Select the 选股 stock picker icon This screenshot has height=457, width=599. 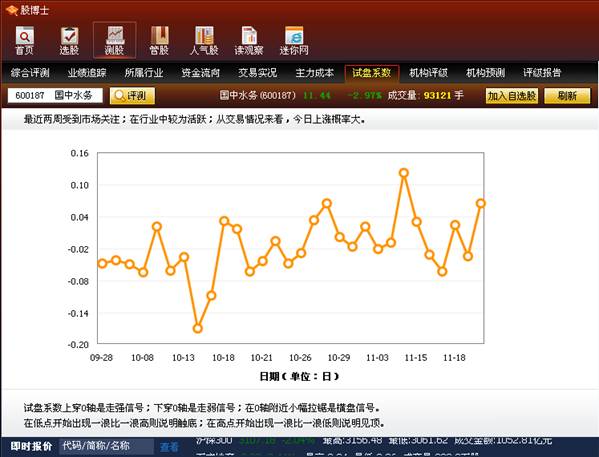(69, 40)
